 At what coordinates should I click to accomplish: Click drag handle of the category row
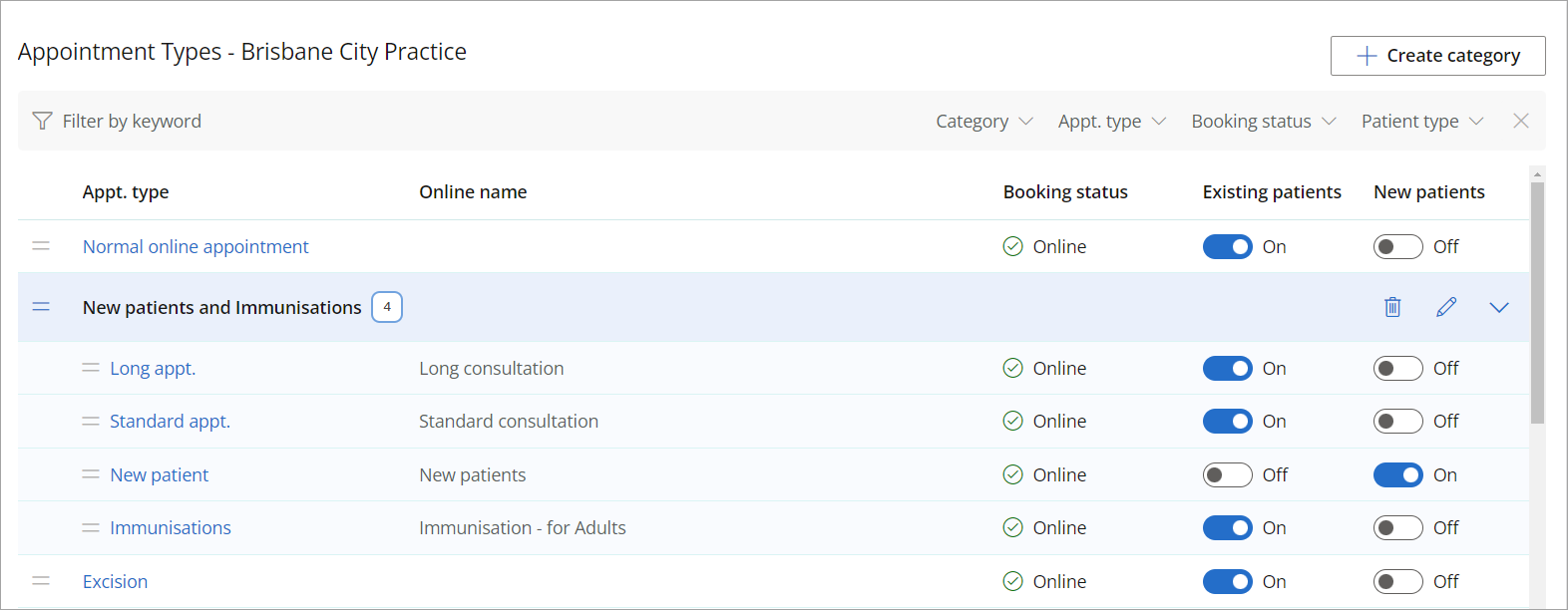click(x=41, y=307)
